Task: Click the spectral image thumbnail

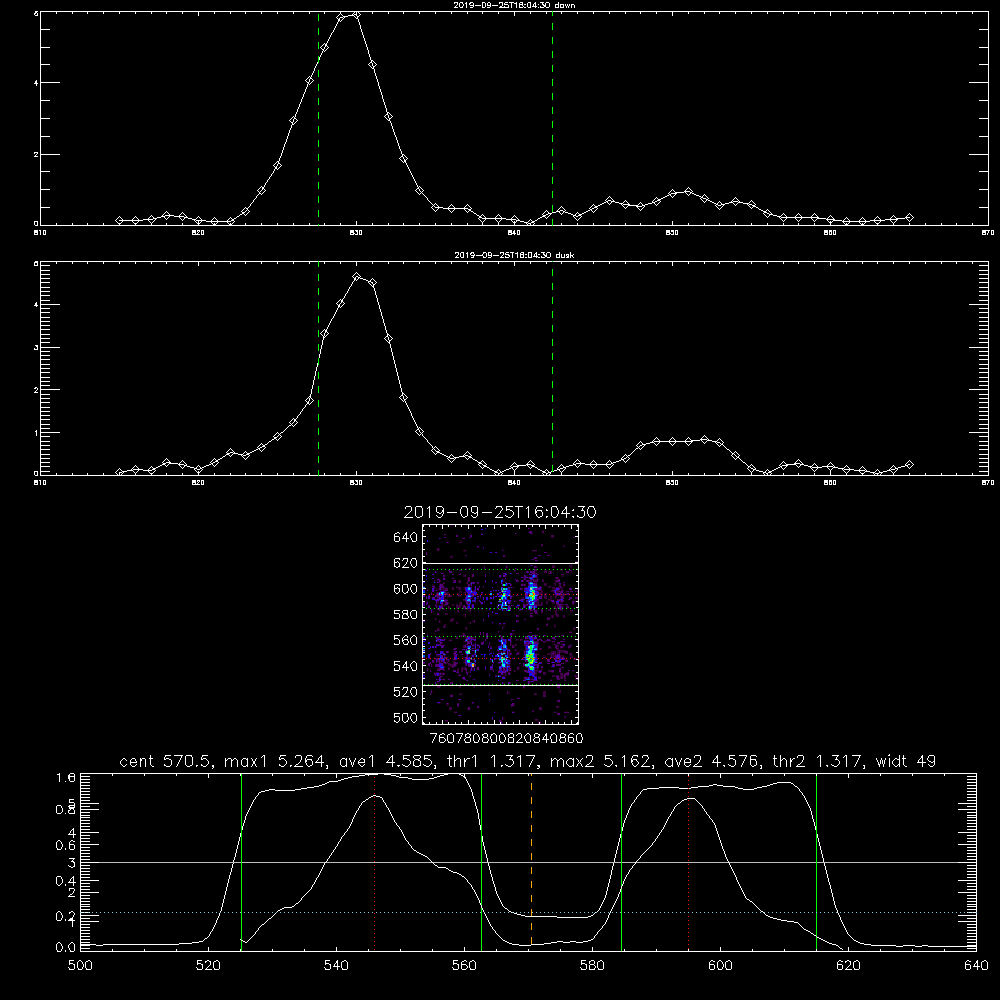Action: pyautogui.click(x=501, y=624)
